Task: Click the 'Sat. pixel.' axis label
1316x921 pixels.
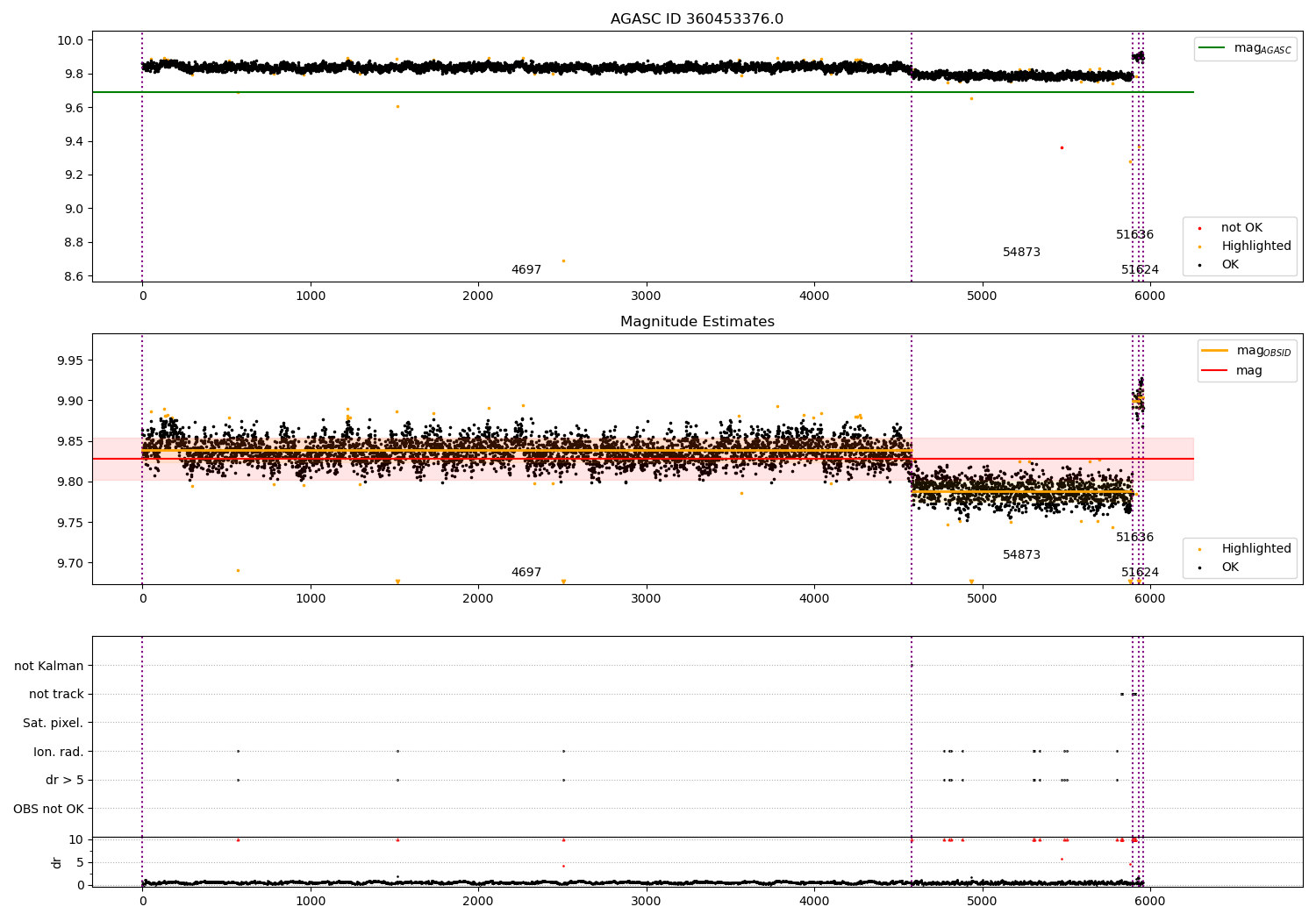Action: click(54, 723)
